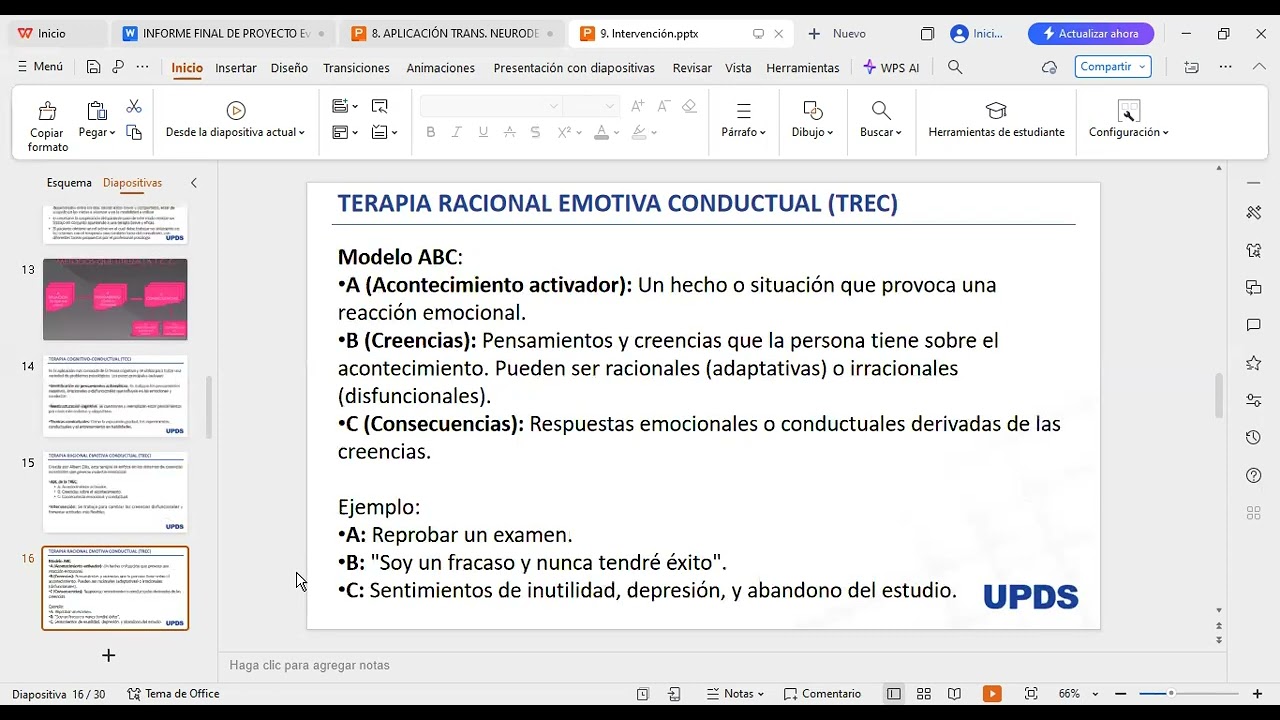
Task: Open the history clock icon in right sidebar
Action: pos(1254,438)
